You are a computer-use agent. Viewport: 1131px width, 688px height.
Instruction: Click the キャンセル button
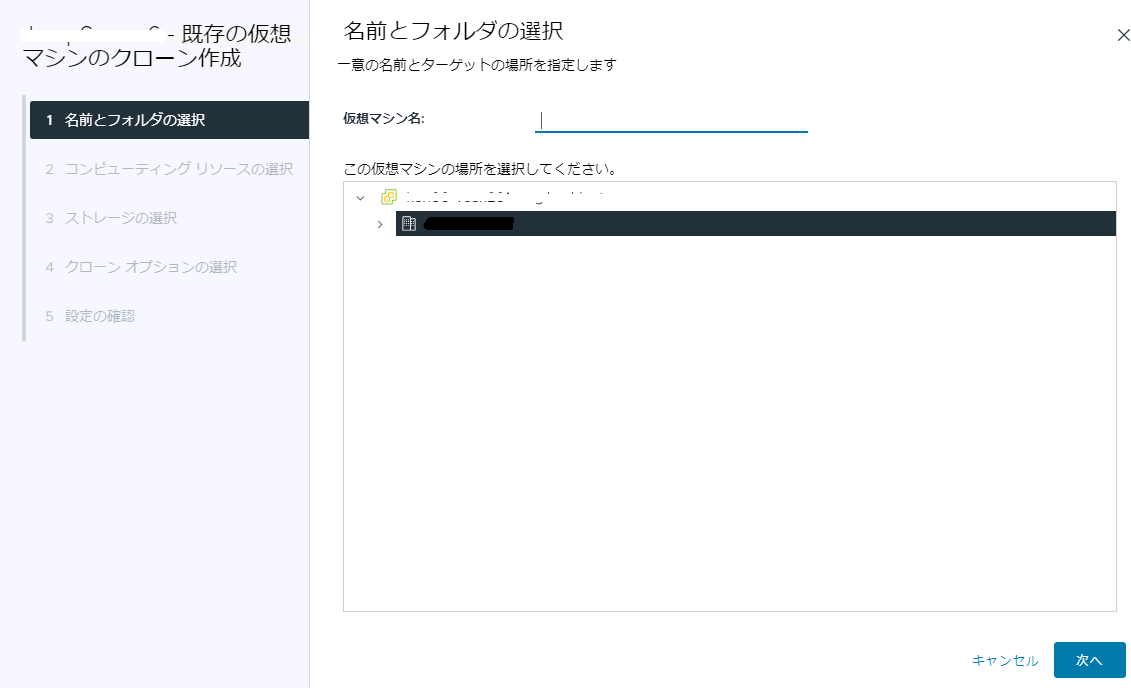tap(1005, 661)
